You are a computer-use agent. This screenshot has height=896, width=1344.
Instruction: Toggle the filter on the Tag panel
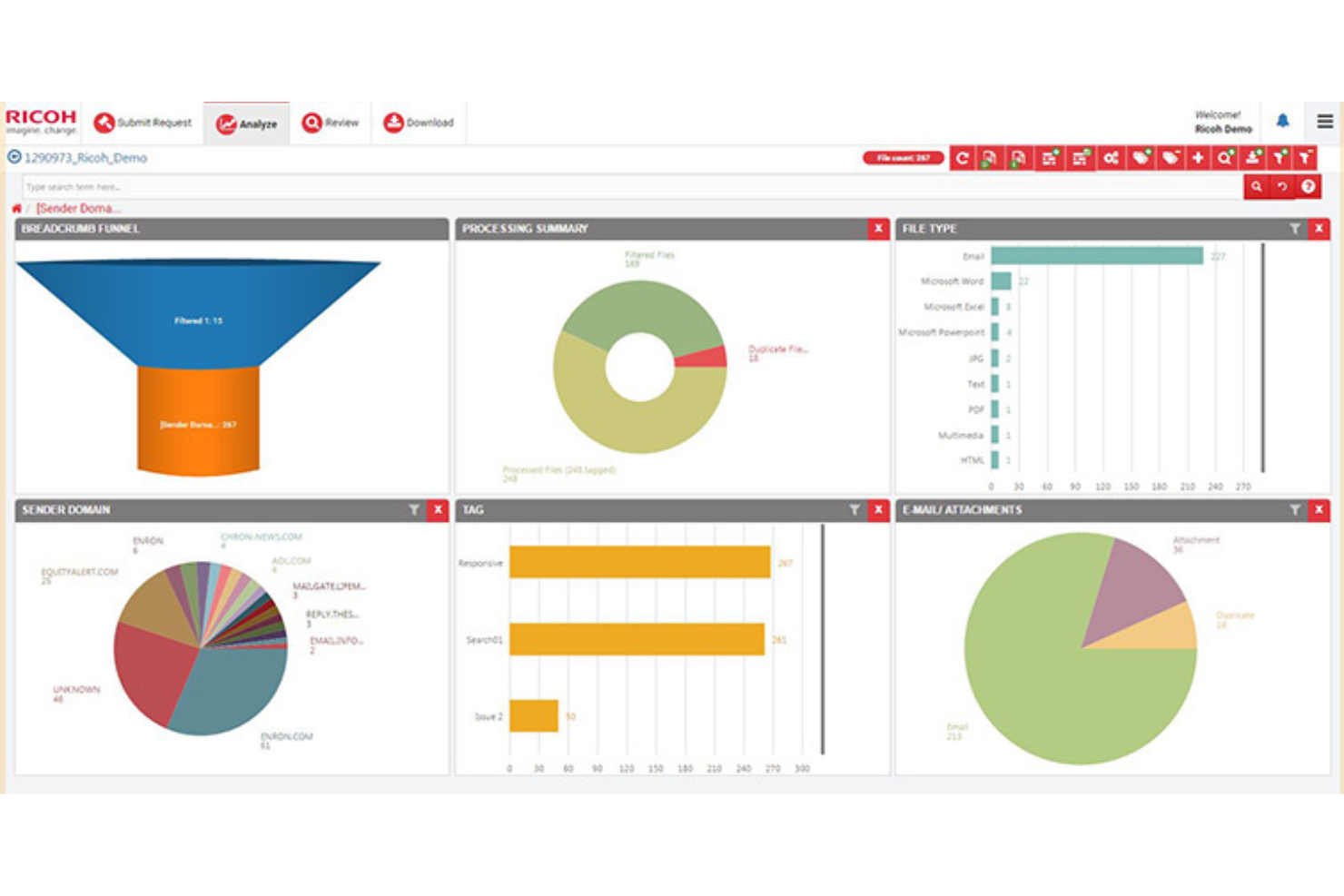point(854,510)
